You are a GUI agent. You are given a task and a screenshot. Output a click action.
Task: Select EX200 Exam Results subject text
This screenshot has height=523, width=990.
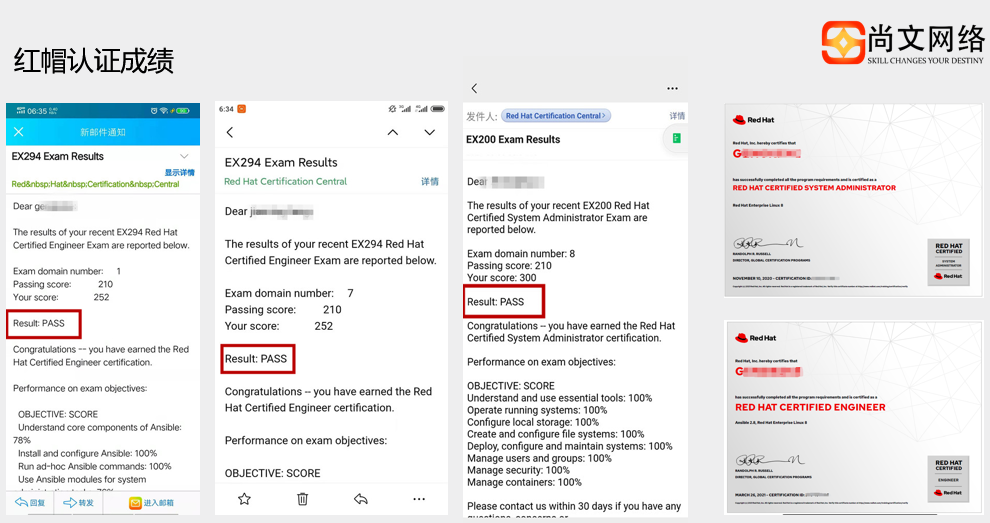tap(513, 140)
